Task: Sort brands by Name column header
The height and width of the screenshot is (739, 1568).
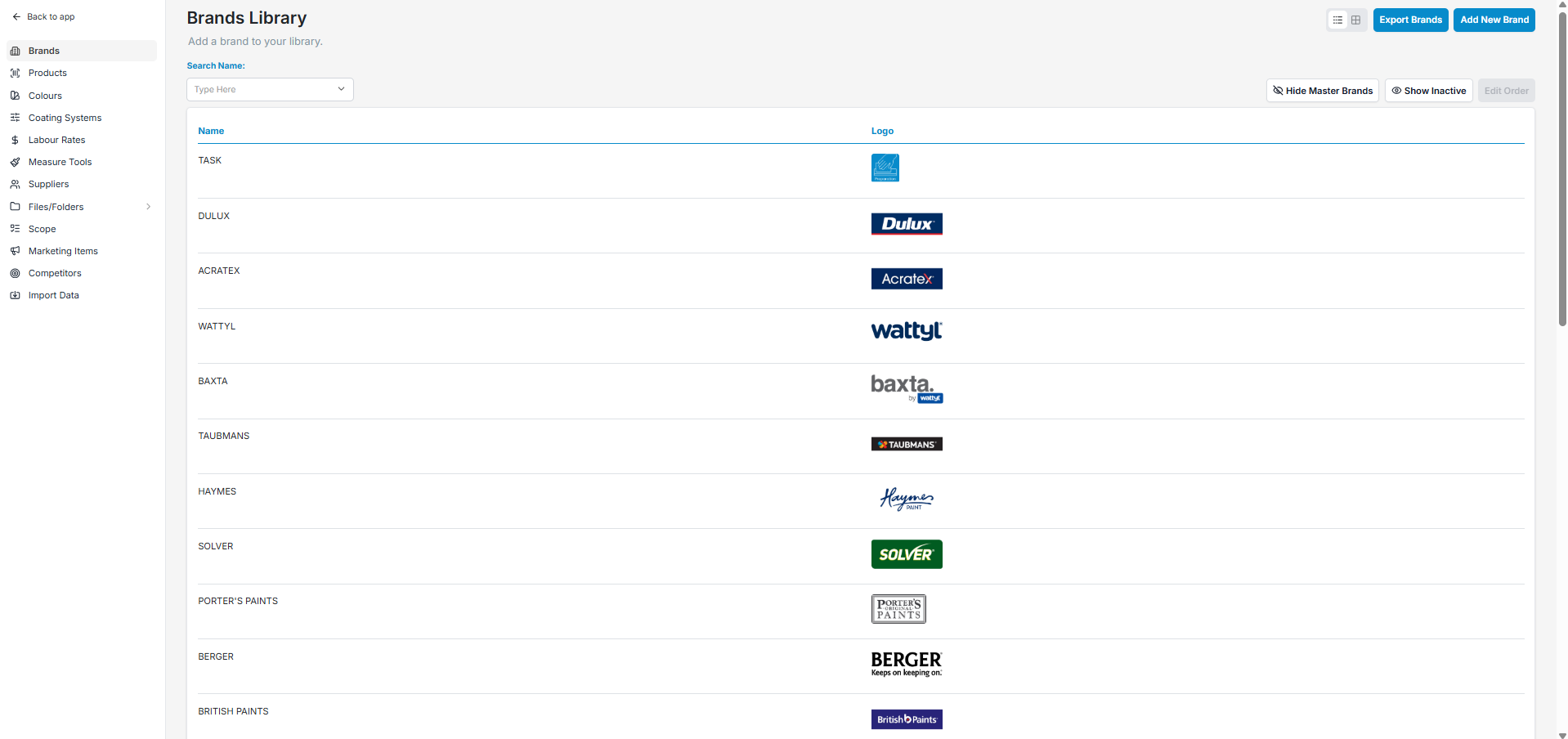Action: click(211, 131)
